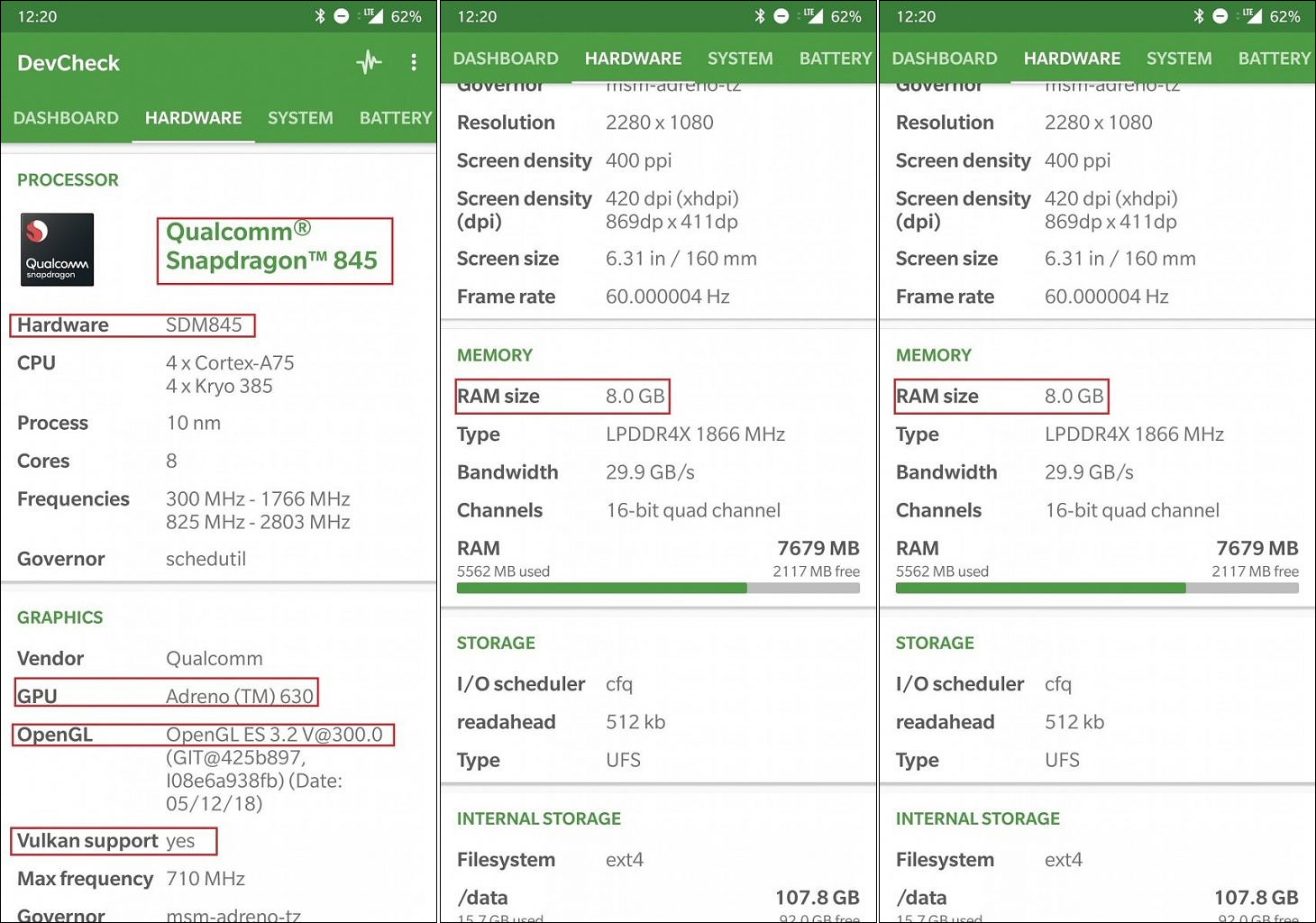Tap INTERNAL STORAGE header in right screen
Viewport: 1316px width, 923px height.
tap(977, 818)
